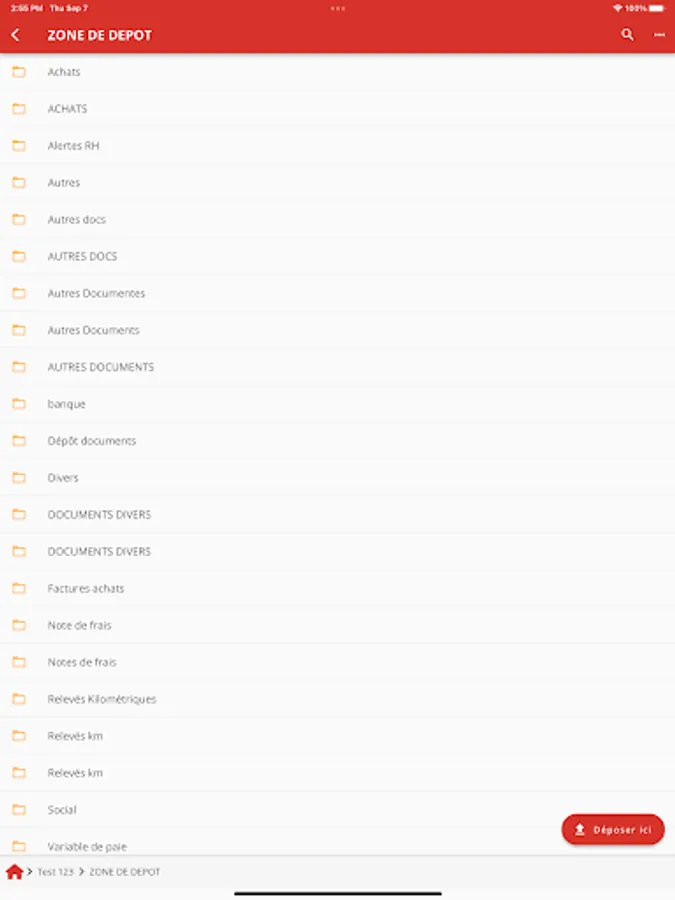Select the folder icon next to Social
This screenshot has height=900, width=675.
19,810
